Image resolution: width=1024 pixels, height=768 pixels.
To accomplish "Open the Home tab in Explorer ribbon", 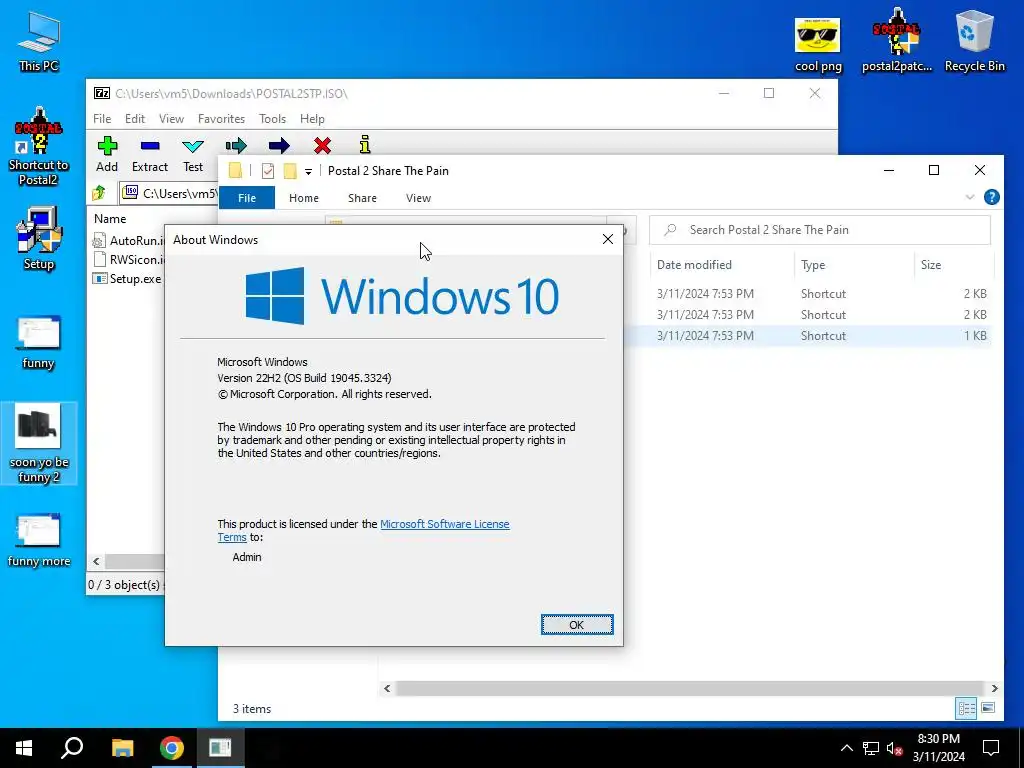I will tap(304, 198).
